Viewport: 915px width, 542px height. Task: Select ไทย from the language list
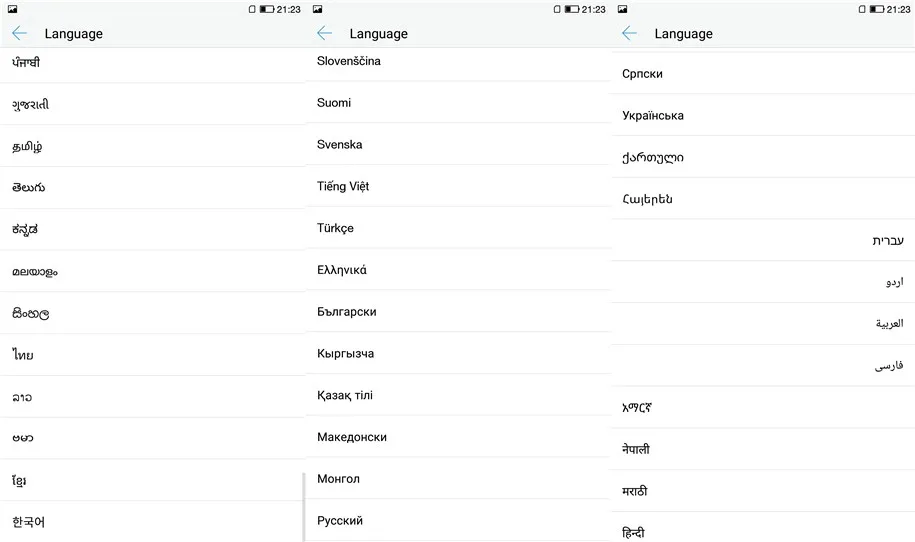[152, 355]
